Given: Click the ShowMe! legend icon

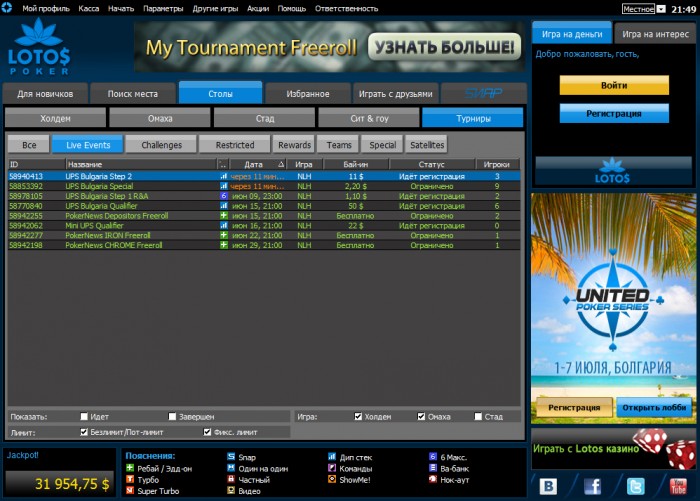Looking at the screenshot, I should [x=332, y=480].
